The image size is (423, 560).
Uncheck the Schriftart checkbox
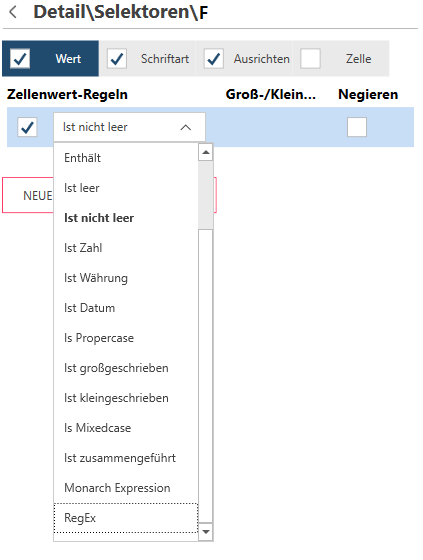(x=117, y=59)
